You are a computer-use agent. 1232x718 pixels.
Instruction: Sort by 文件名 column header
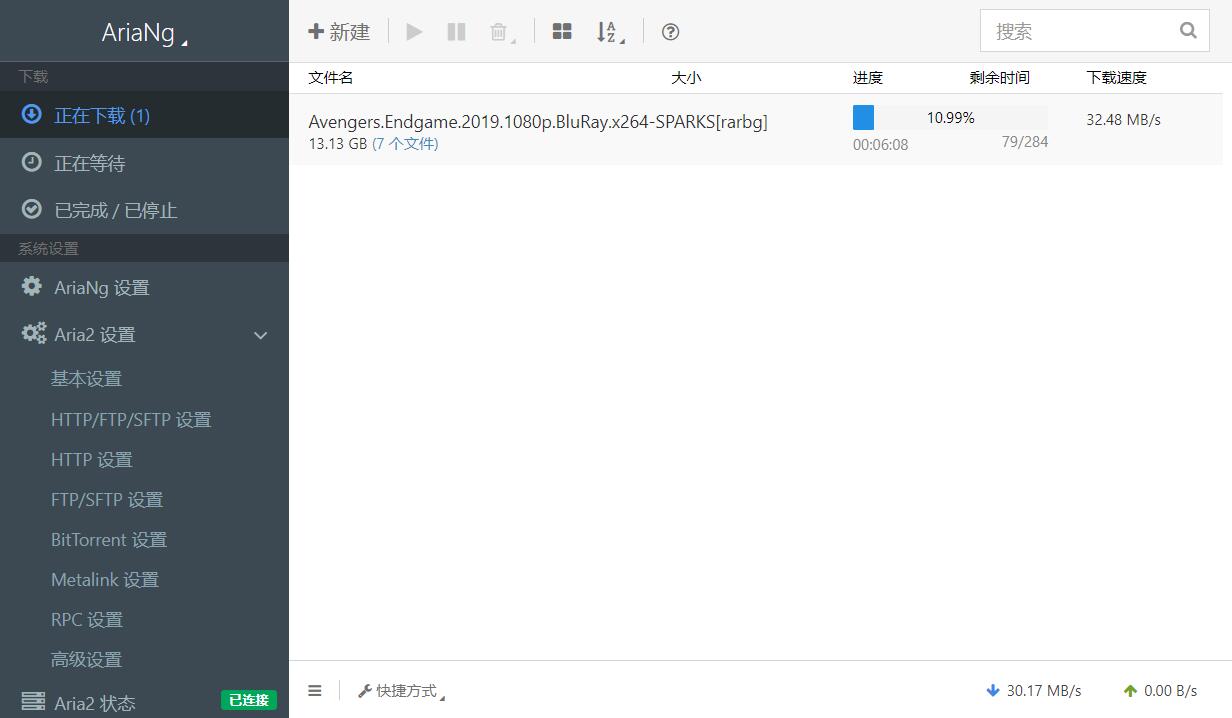point(331,77)
